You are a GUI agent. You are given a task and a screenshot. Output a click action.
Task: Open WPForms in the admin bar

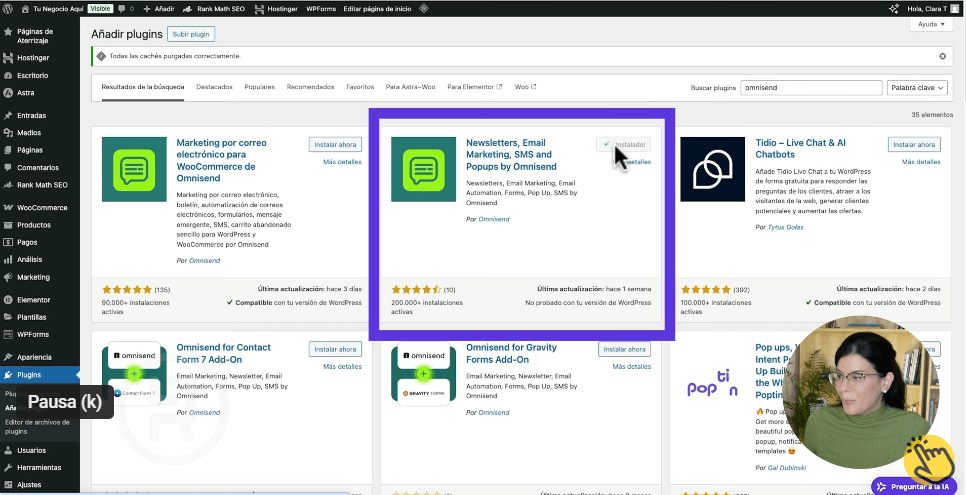(x=320, y=9)
